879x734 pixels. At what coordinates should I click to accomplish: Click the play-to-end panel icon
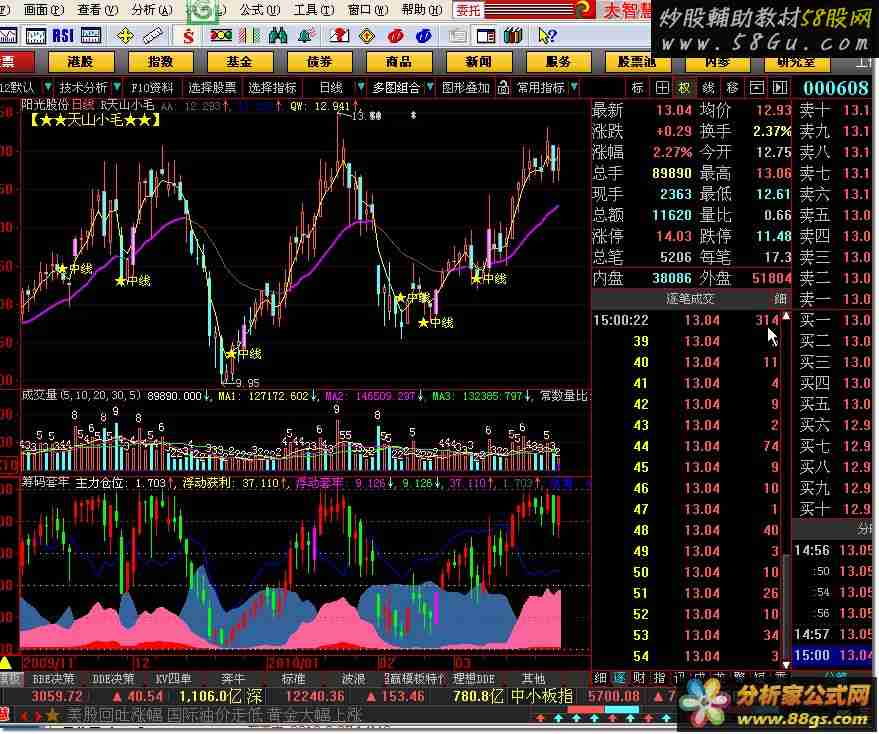click(x=780, y=88)
